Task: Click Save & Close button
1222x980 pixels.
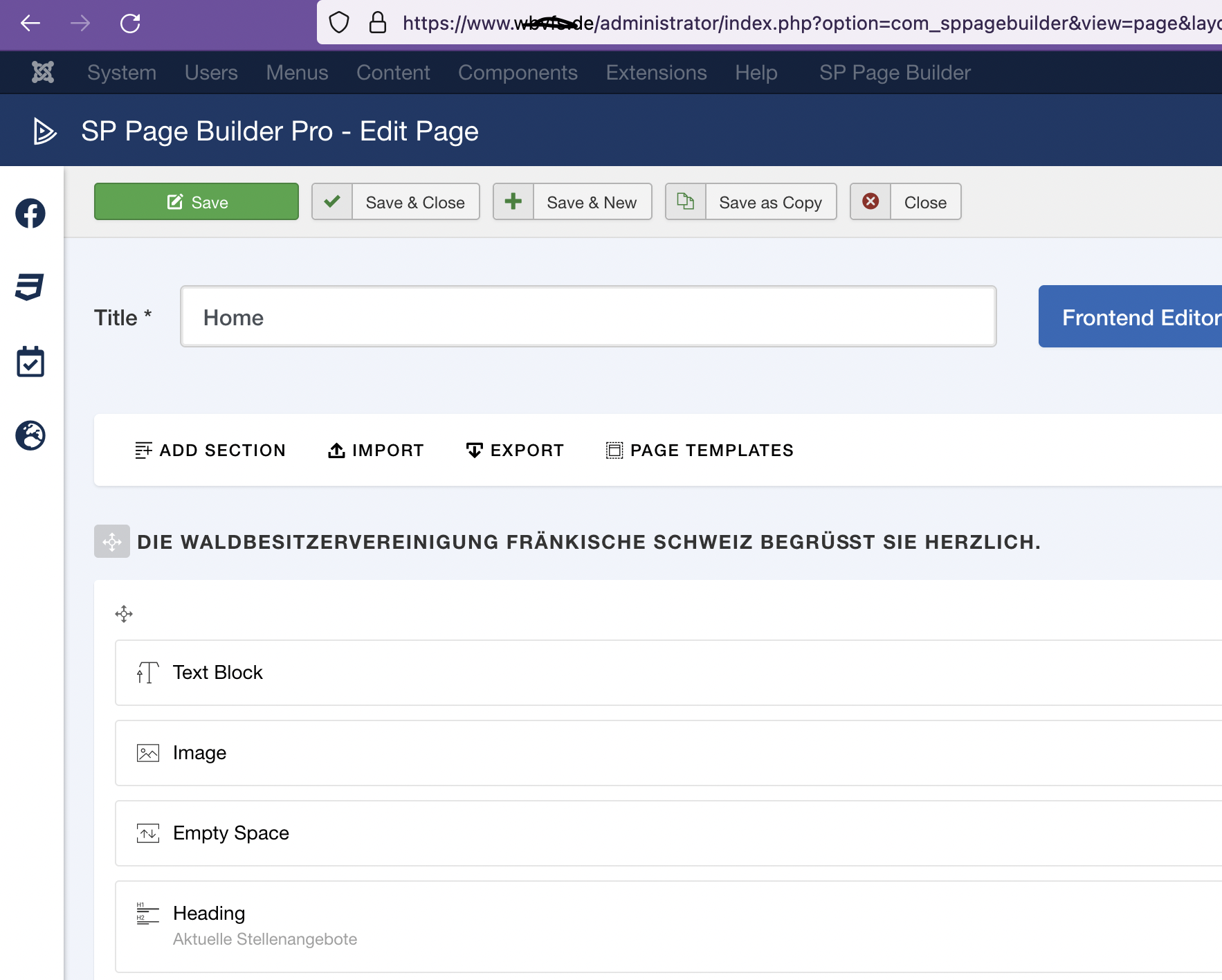Action: [x=396, y=202]
